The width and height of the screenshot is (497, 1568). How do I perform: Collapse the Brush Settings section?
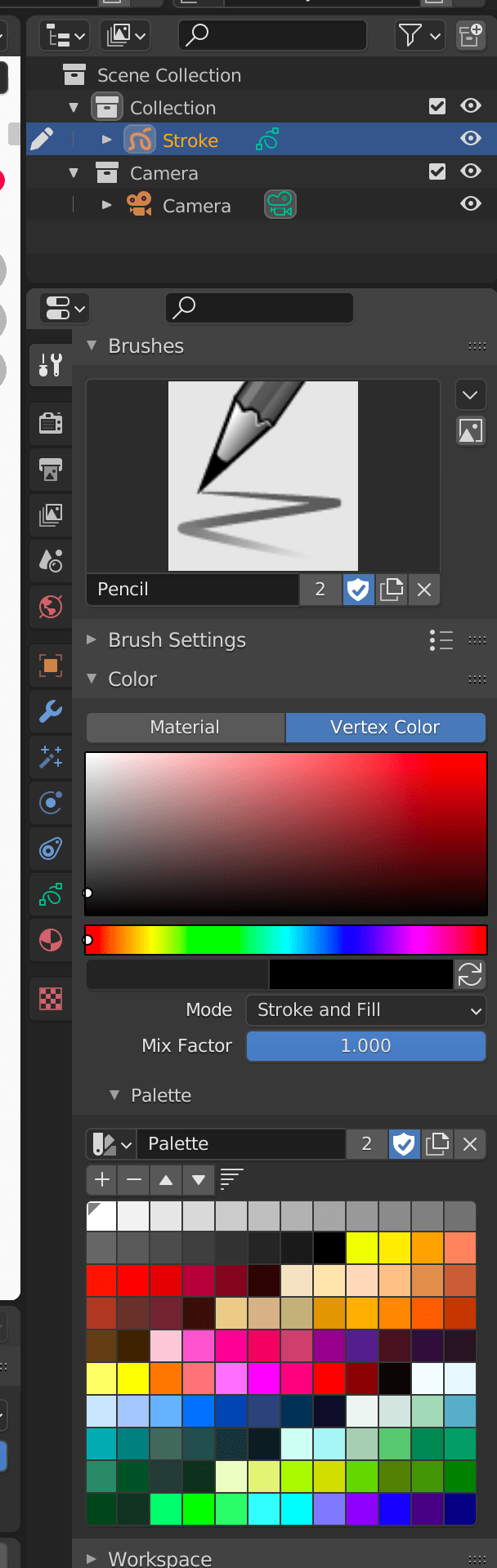(x=90, y=640)
